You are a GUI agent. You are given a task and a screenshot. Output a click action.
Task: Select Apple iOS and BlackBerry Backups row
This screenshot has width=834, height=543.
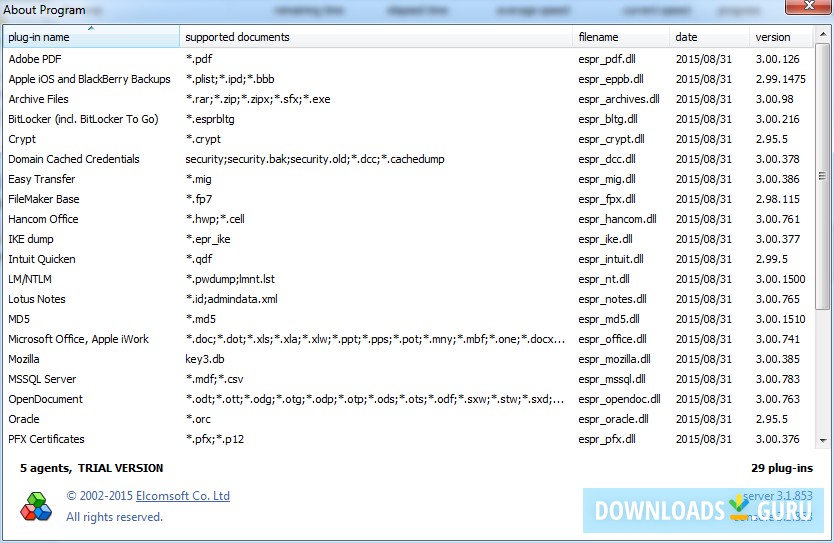(x=408, y=79)
